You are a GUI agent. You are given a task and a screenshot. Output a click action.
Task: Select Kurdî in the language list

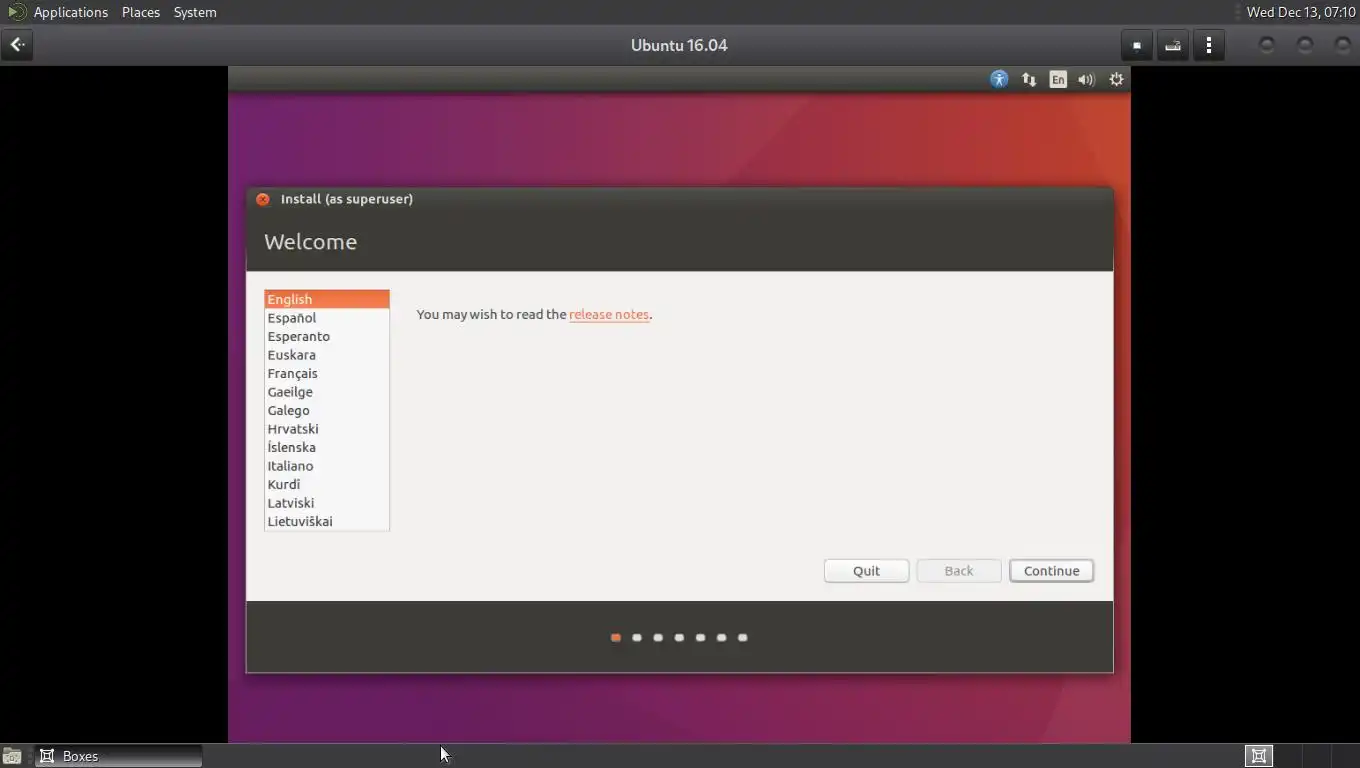click(x=327, y=484)
